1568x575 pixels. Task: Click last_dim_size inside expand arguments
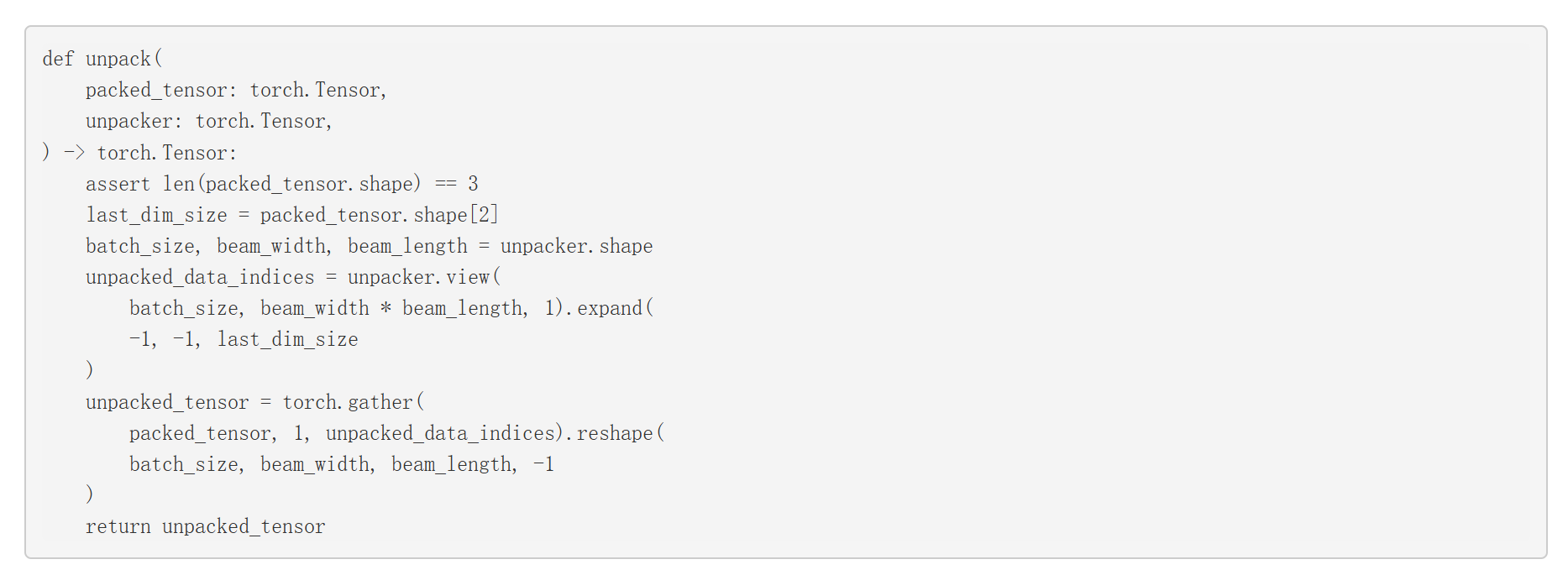click(288, 340)
